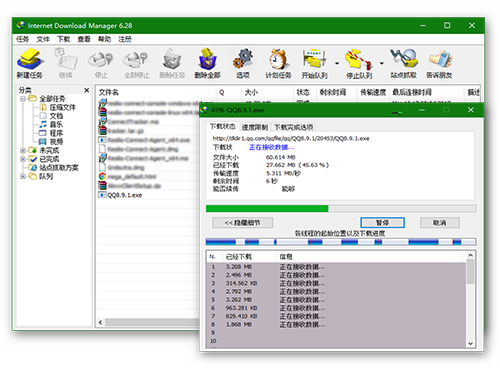Expand the 已完成 tree node
500x376 pixels.
tap(23, 159)
